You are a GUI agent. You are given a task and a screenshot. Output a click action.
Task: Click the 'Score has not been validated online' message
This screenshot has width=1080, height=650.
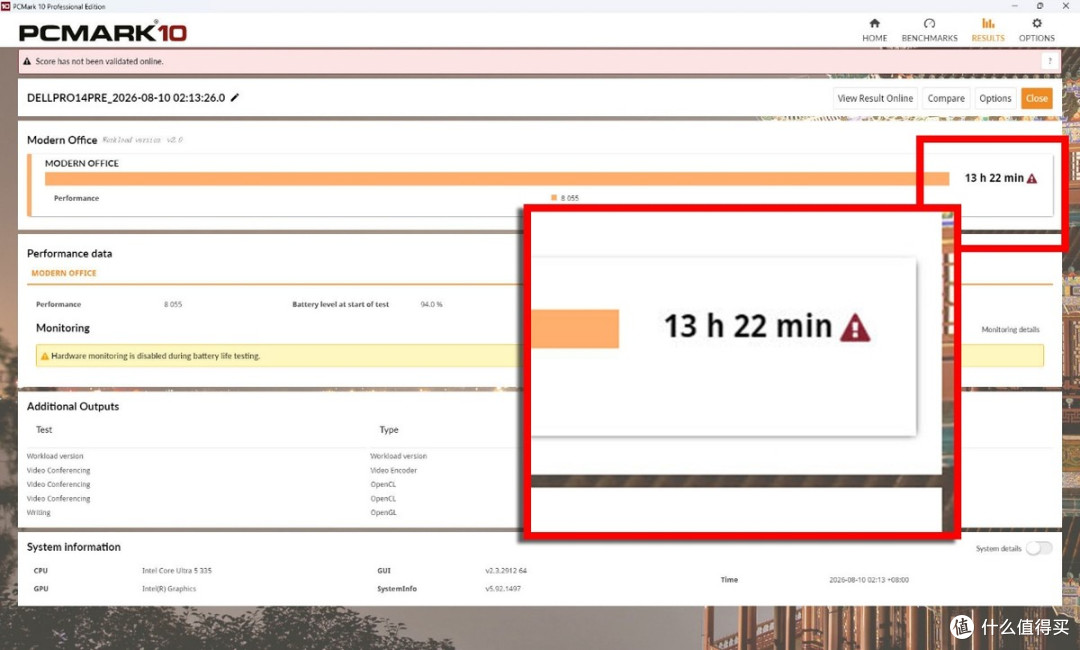(x=99, y=61)
